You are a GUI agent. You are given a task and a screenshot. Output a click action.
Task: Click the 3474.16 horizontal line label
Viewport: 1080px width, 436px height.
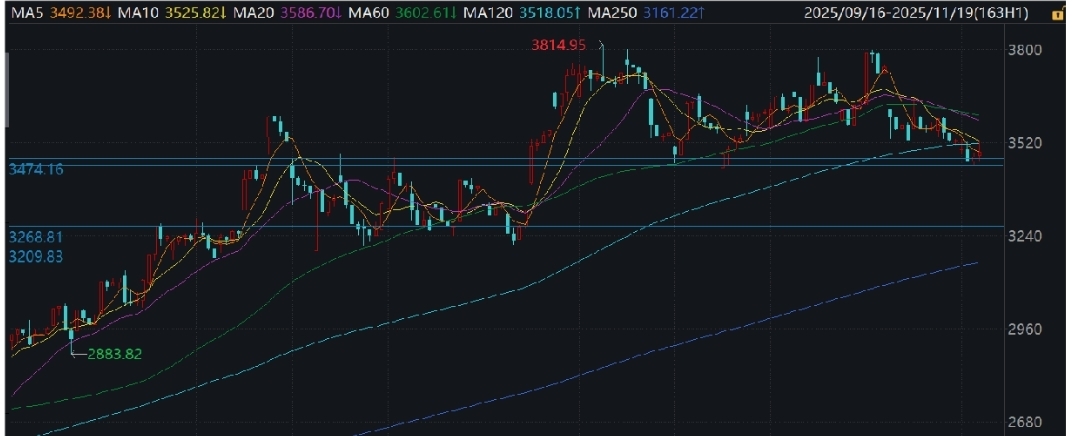(x=36, y=169)
